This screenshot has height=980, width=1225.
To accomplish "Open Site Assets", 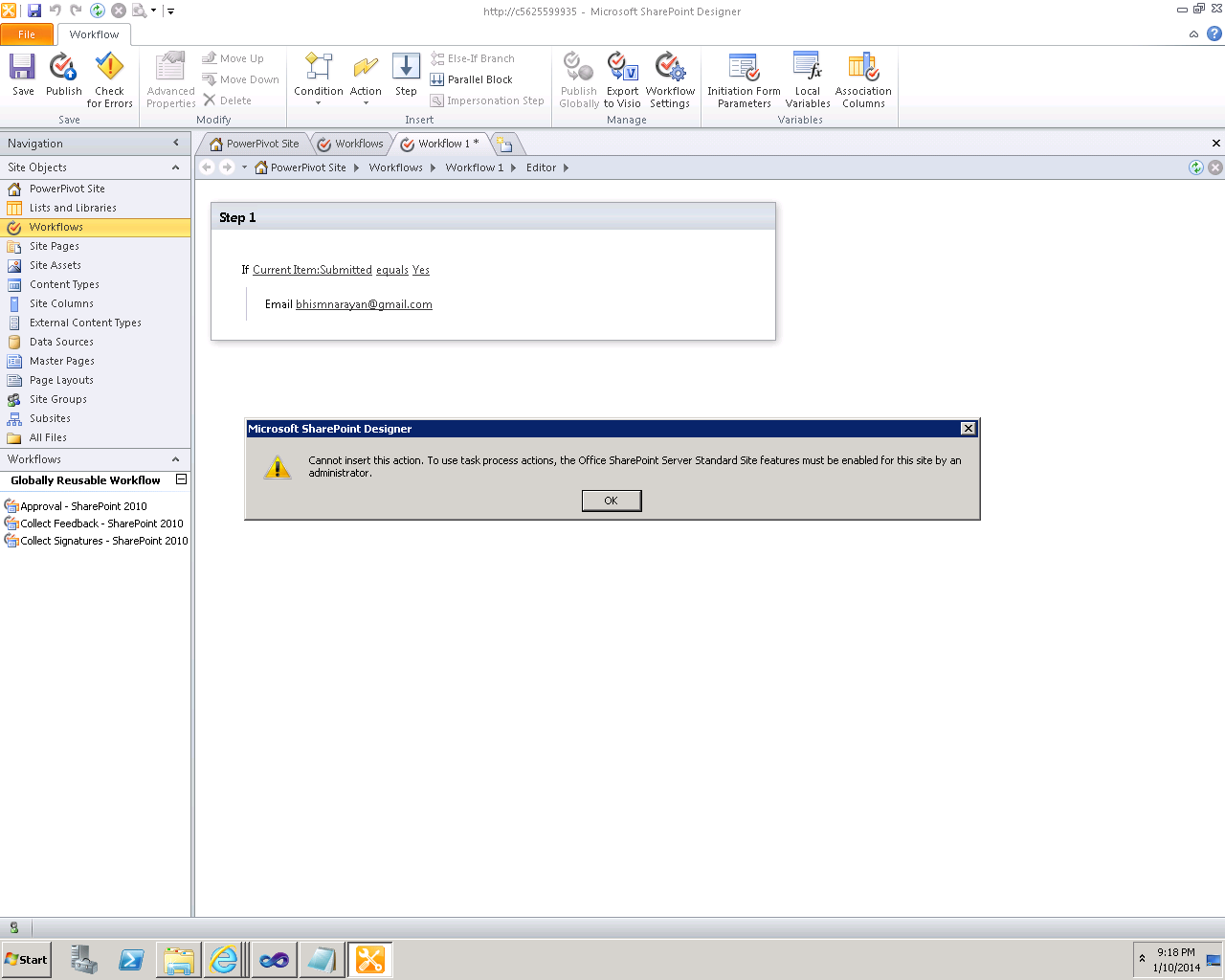I will [x=96, y=265].
